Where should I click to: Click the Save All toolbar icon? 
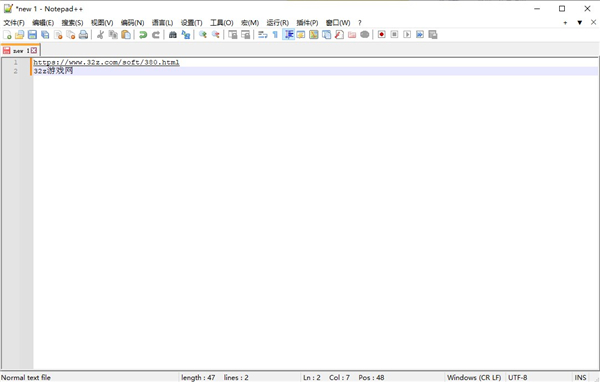(x=45, y=35)
